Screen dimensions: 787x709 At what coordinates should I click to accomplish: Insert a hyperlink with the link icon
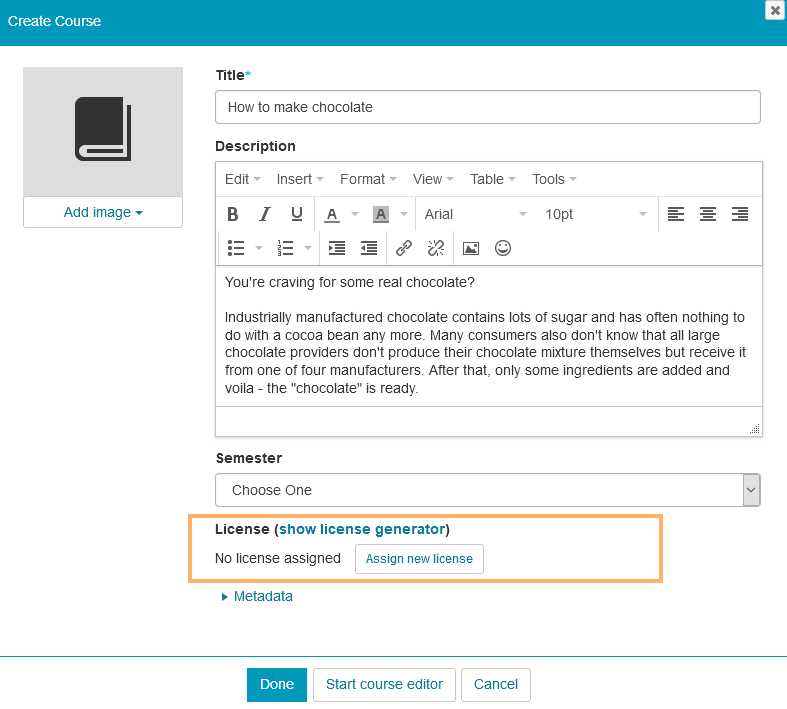[x=404, y=248]
